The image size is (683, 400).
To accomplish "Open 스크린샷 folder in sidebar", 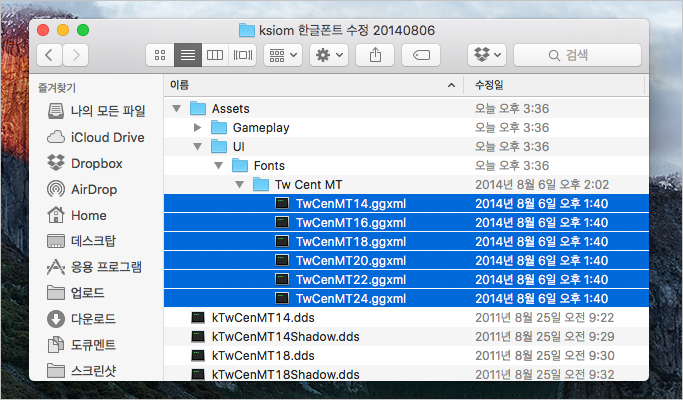I will (81, 371).
